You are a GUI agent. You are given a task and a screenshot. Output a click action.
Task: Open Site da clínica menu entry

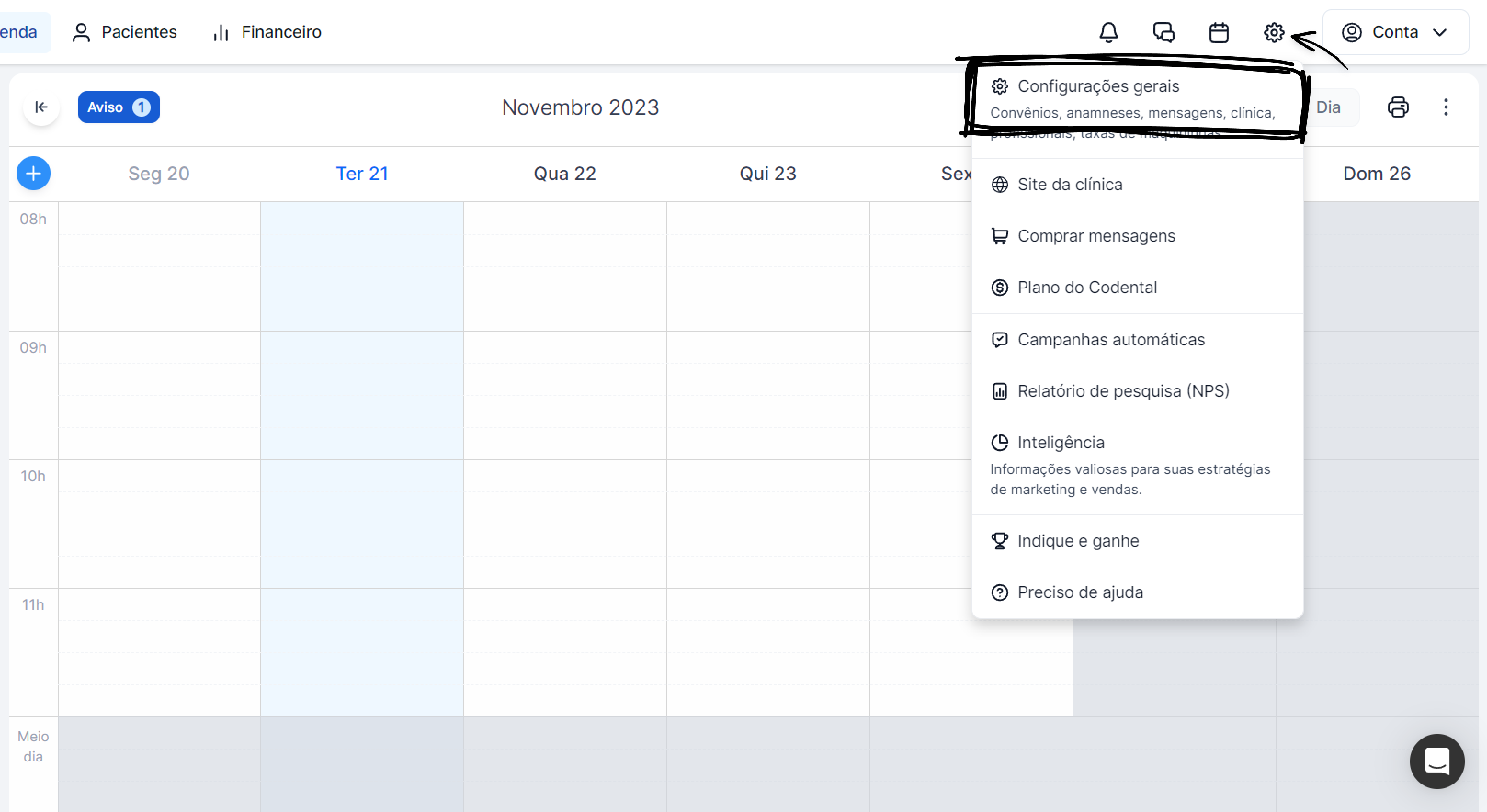click(1070, 185)
